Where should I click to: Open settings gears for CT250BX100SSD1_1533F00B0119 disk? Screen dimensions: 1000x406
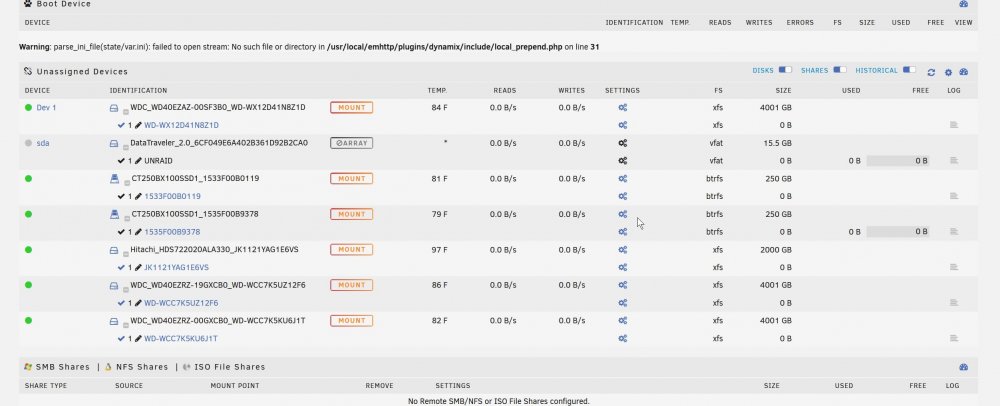click(x=622, y=179)
